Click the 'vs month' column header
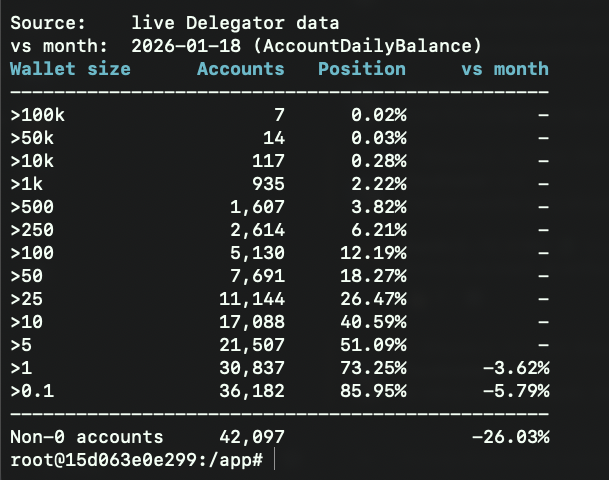The width and height of the screenshot is (609, 480). [505, 69]
